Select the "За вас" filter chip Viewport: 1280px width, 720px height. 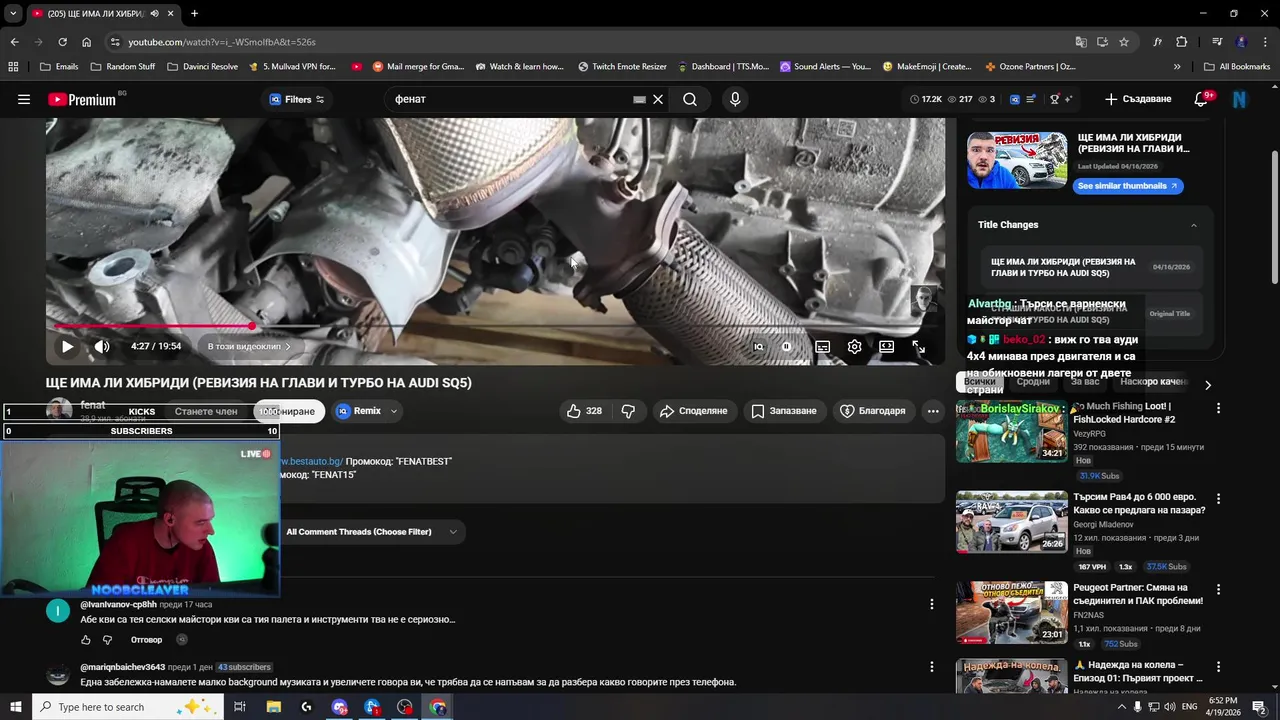pos(1085,382)
